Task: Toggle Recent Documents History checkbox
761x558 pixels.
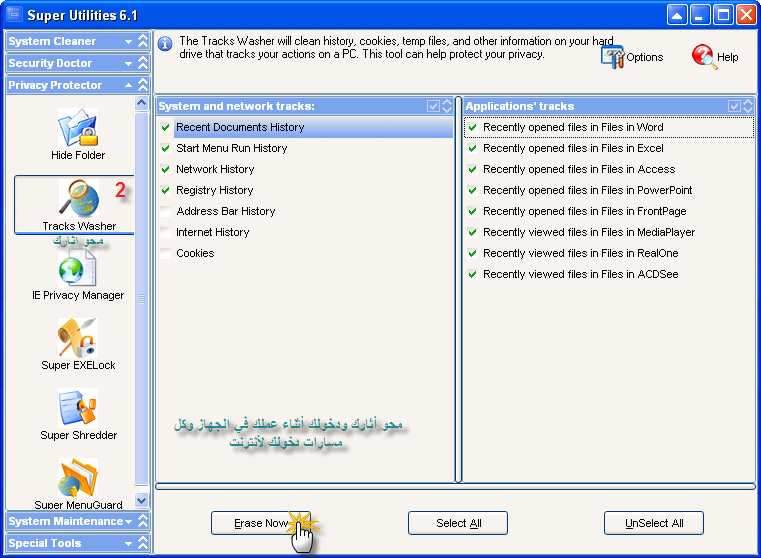Action: pos(165,127)
